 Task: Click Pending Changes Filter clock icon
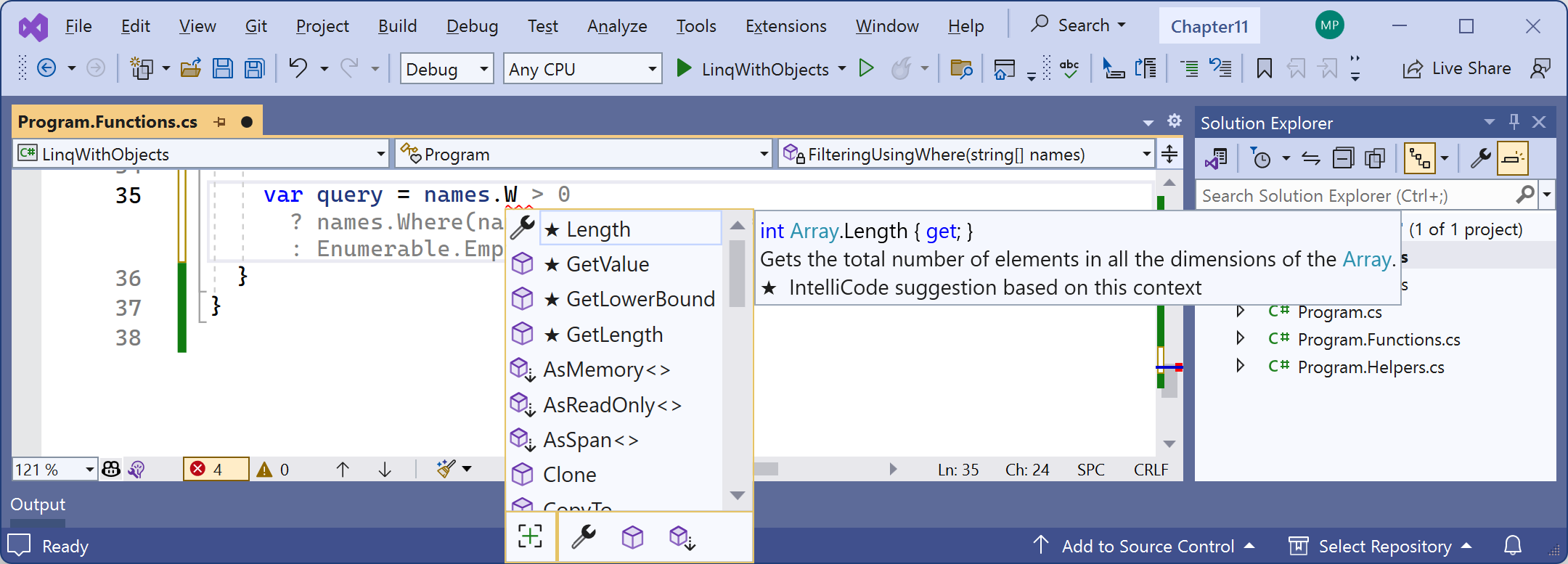coord(1261,158)
